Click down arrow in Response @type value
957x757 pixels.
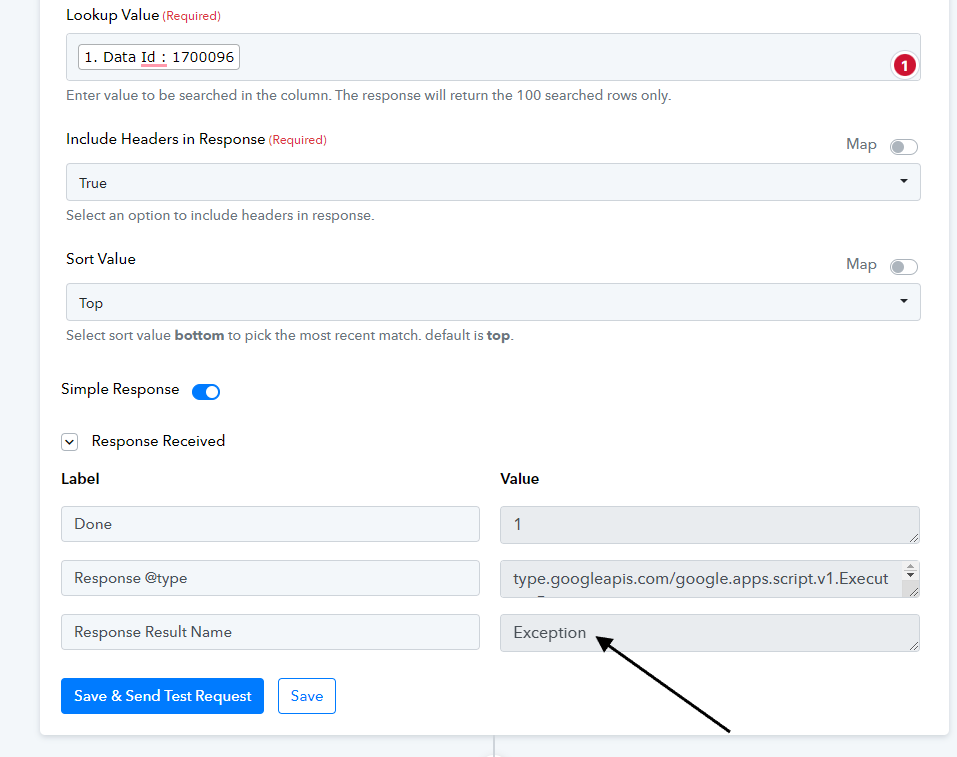pos(911,575)
